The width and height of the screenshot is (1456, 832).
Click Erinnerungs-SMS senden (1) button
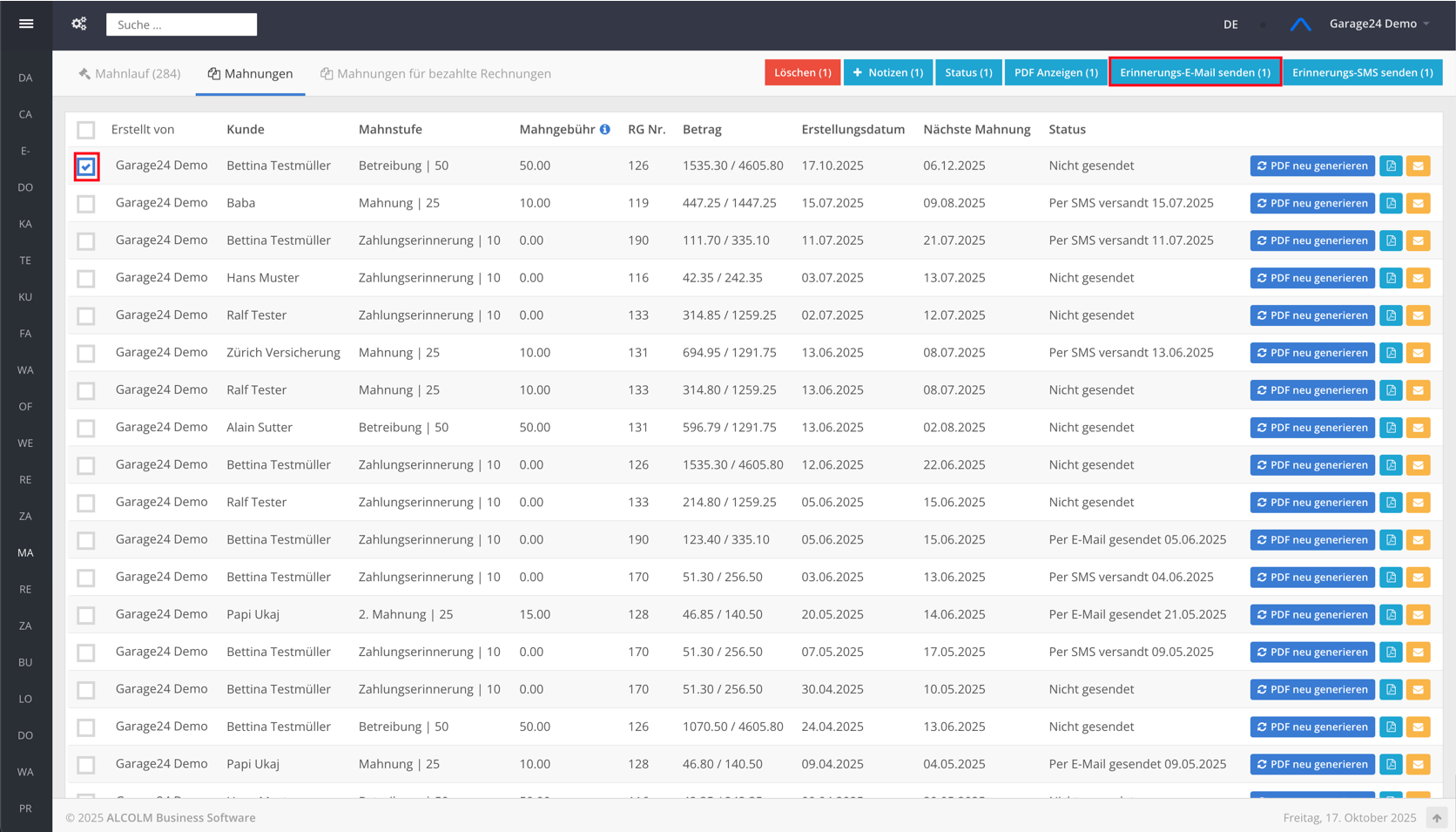(1362, 72)
